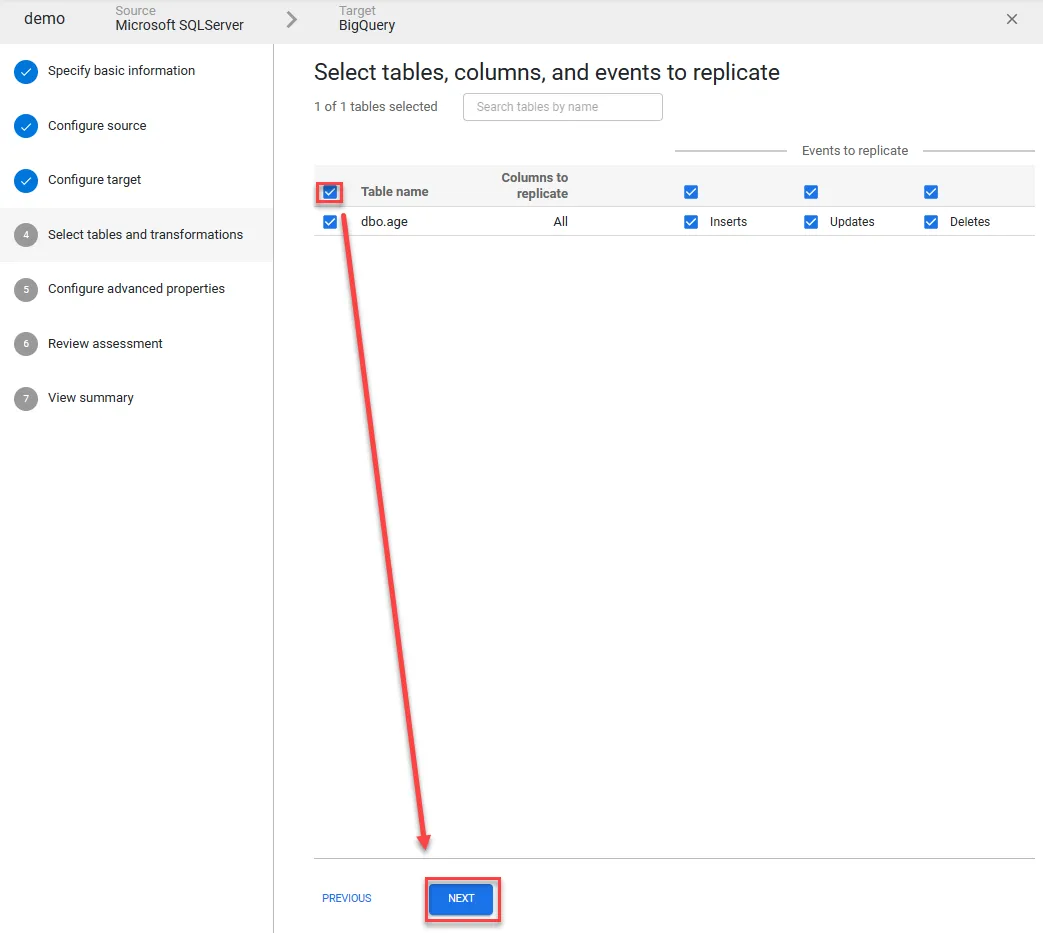Click the Deletes label in dbo.age row
This screenshot has height=933, width=1043.
click(970, 222)
